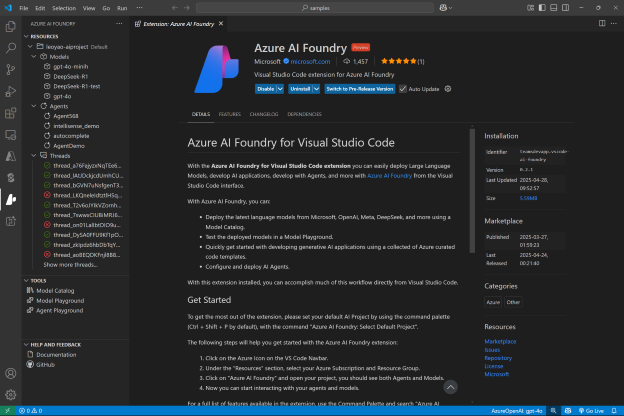Click the command center search box
Viewport: 624px width, 416px height.
[x=315, y=8]
